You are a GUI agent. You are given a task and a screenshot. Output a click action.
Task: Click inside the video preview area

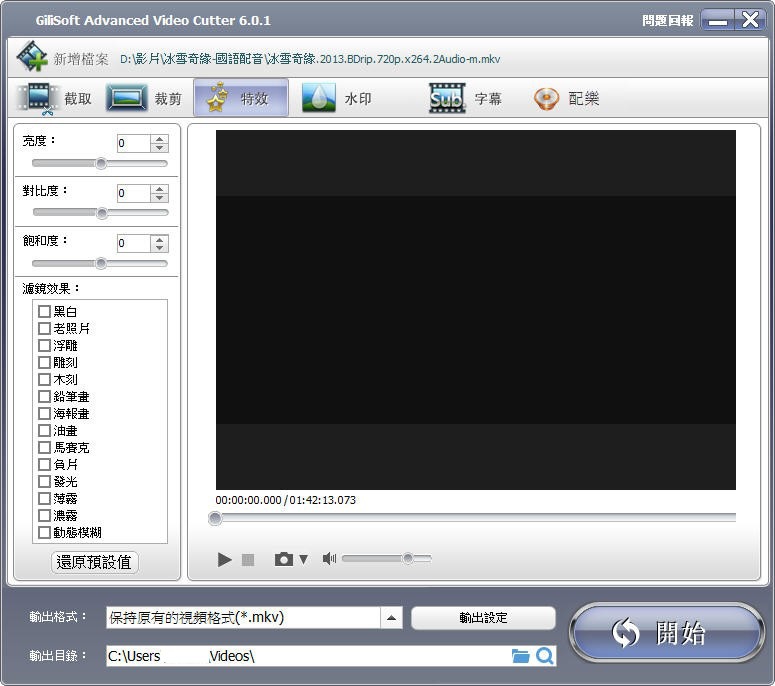[x=475, y=310]
